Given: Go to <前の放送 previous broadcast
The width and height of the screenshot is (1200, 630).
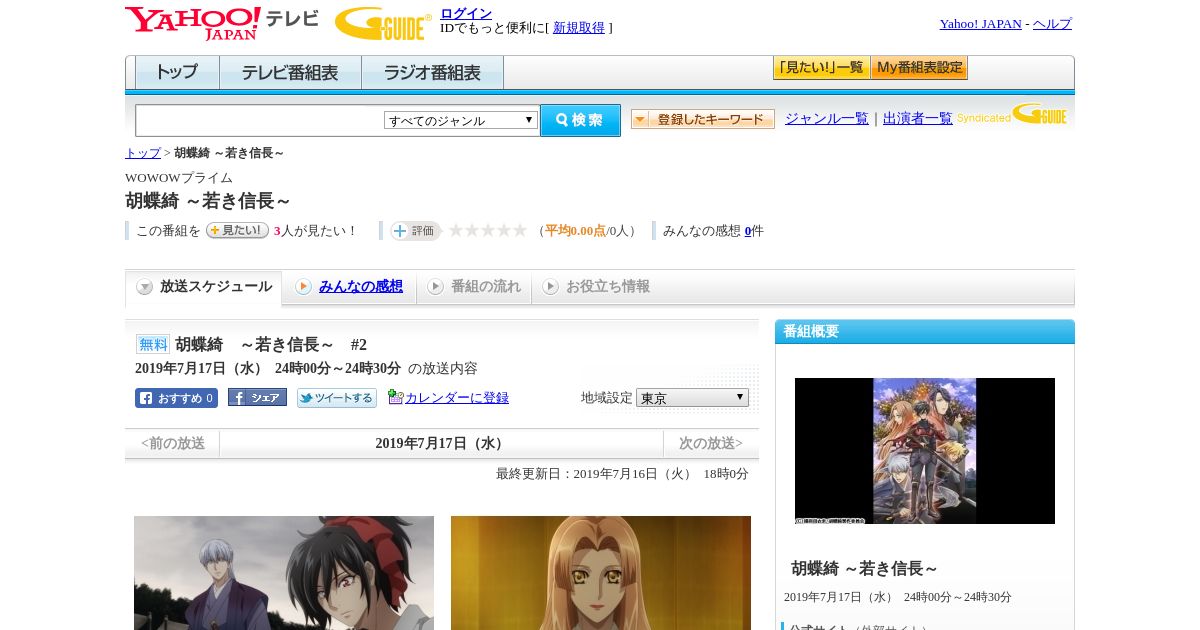Looking at the screenshot, I should pyautogui.click(x=173, y=443).
